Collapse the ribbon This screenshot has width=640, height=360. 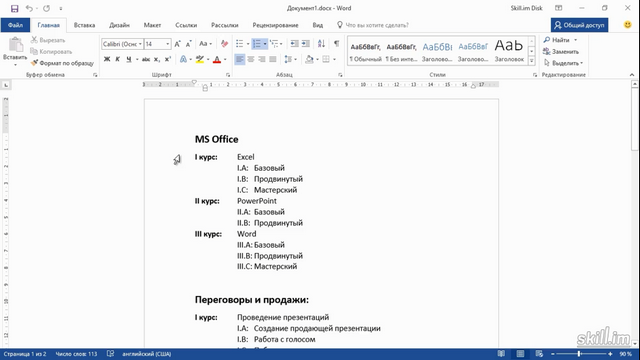[632, 75]
